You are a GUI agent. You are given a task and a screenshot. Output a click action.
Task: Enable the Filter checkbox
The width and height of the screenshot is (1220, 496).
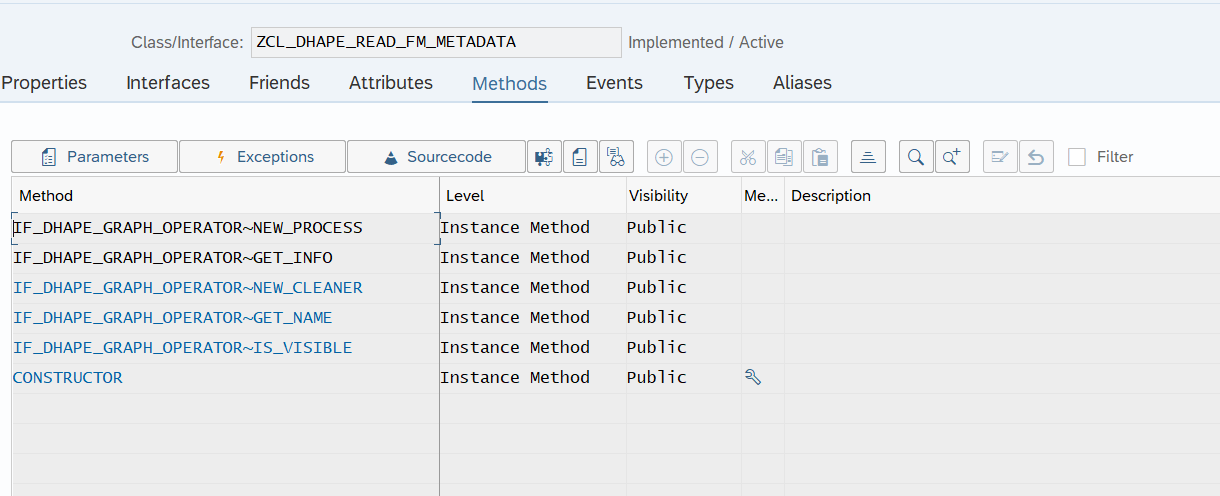pos(1077,157)
